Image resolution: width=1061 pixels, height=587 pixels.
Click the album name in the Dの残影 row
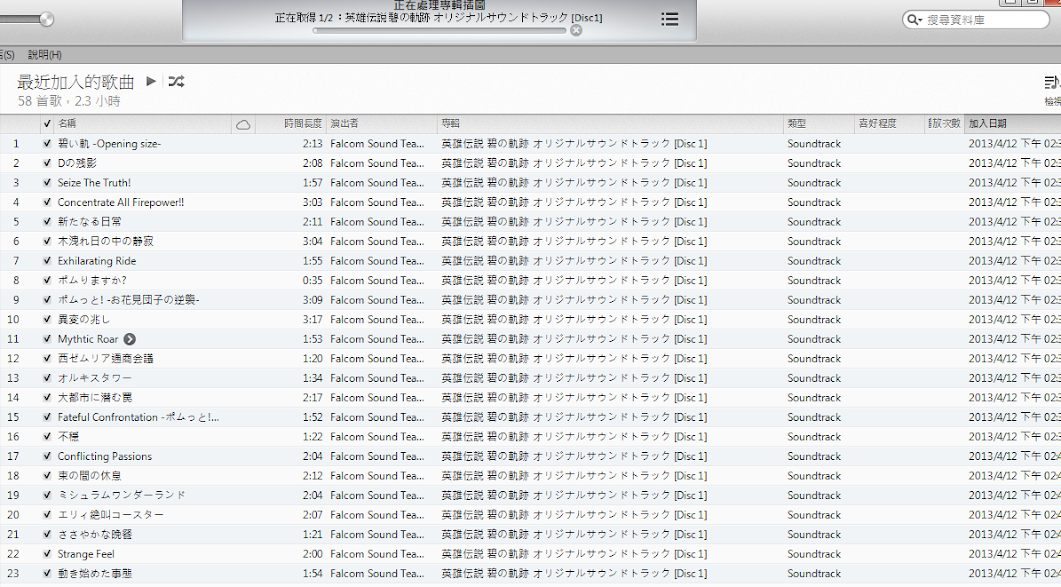click(574, 163)
